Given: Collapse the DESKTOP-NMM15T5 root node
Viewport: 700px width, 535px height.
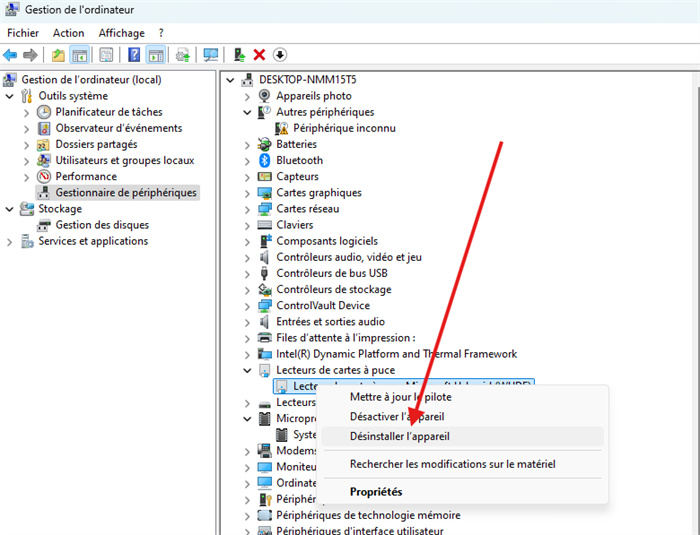Looking at the screenshot, I should [230, 80].
